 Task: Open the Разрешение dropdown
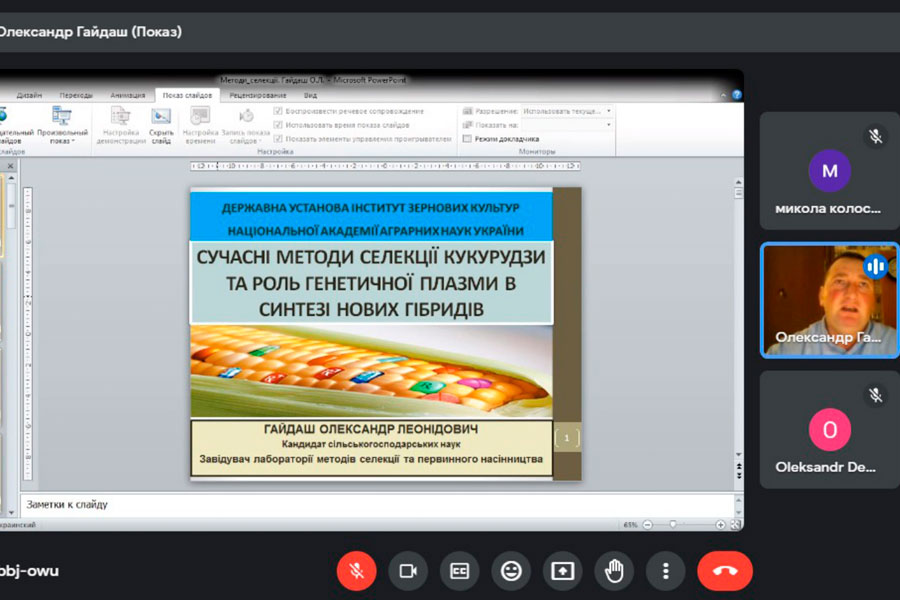point(567,111)
